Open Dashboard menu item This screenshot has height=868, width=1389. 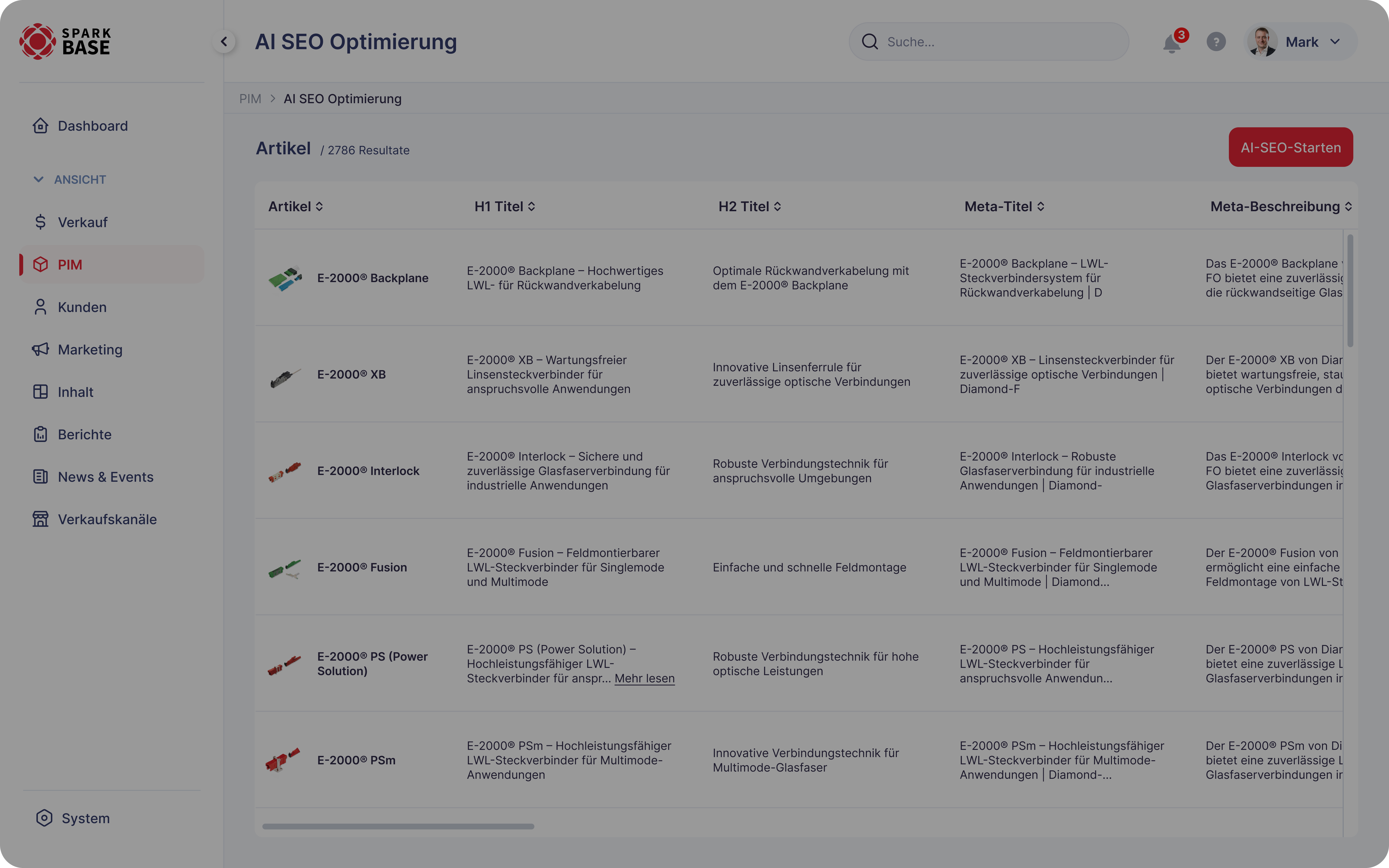112,126
